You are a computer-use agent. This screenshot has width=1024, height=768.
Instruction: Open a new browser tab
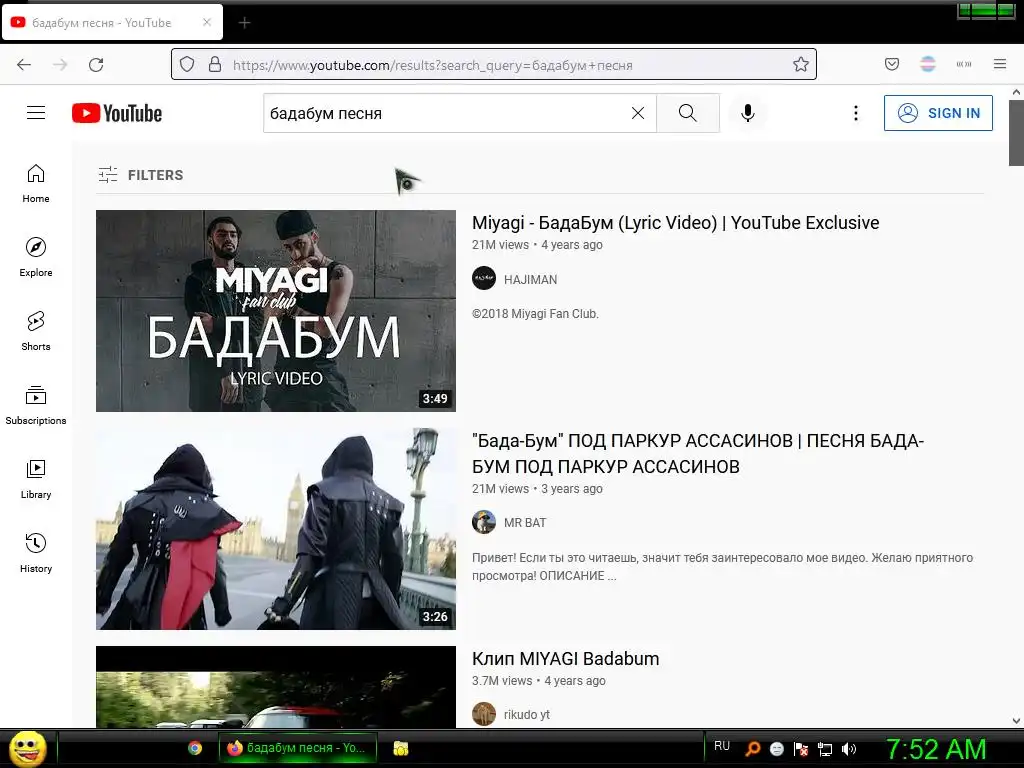[x=244, y=23]
